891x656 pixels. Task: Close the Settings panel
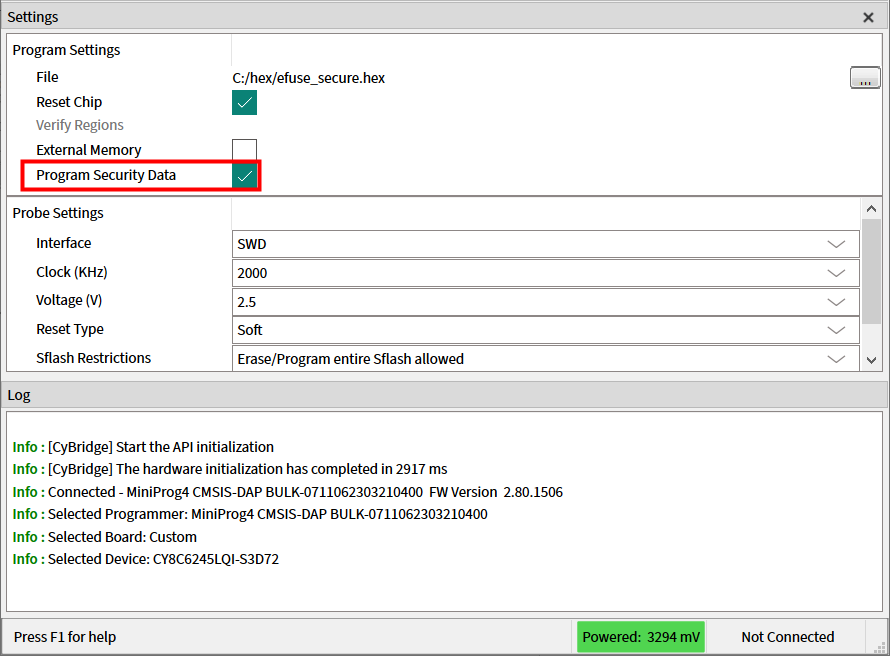[x=868, y=17]
